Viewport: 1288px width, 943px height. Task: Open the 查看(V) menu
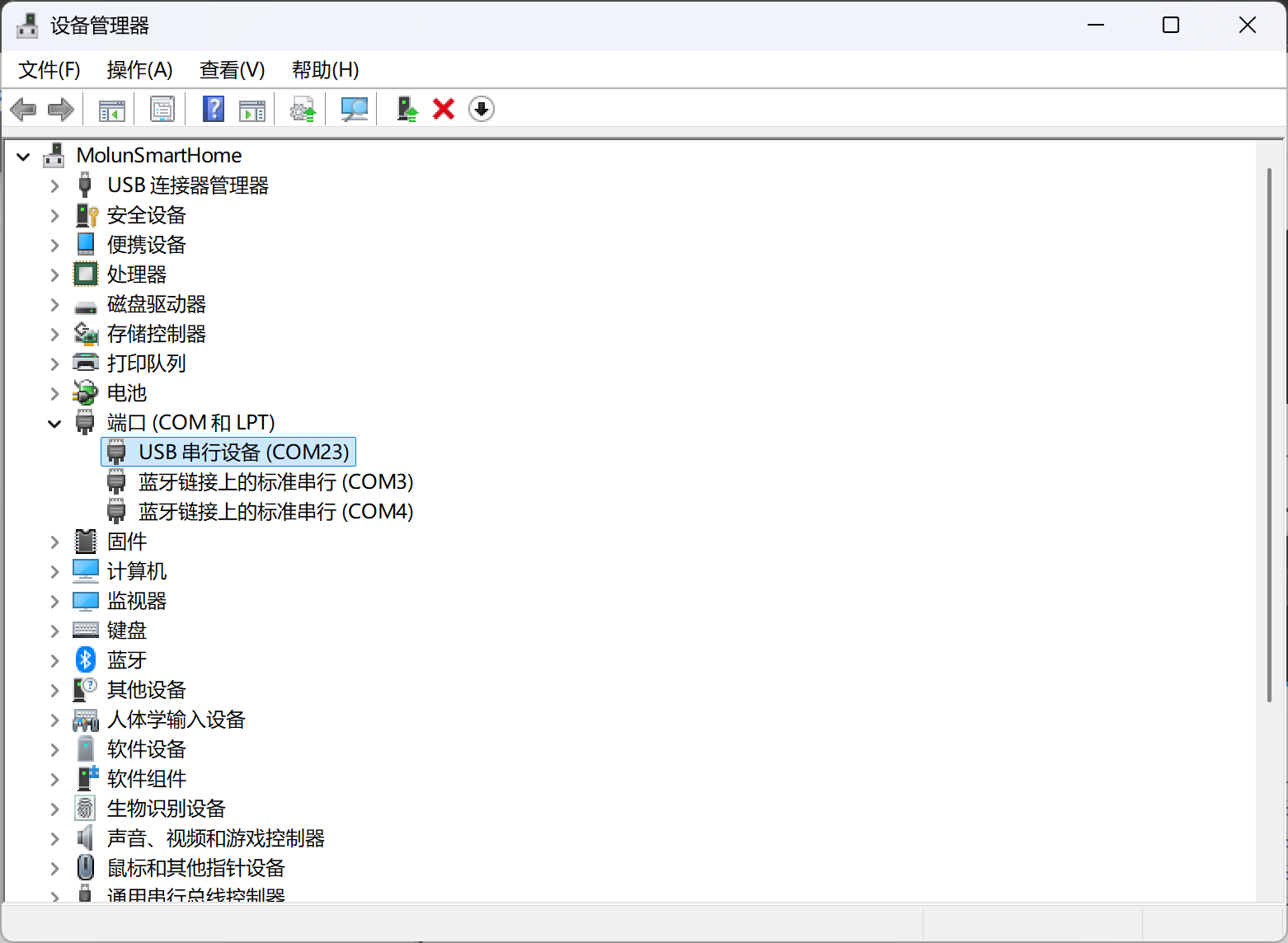click(x=232, y=70)
